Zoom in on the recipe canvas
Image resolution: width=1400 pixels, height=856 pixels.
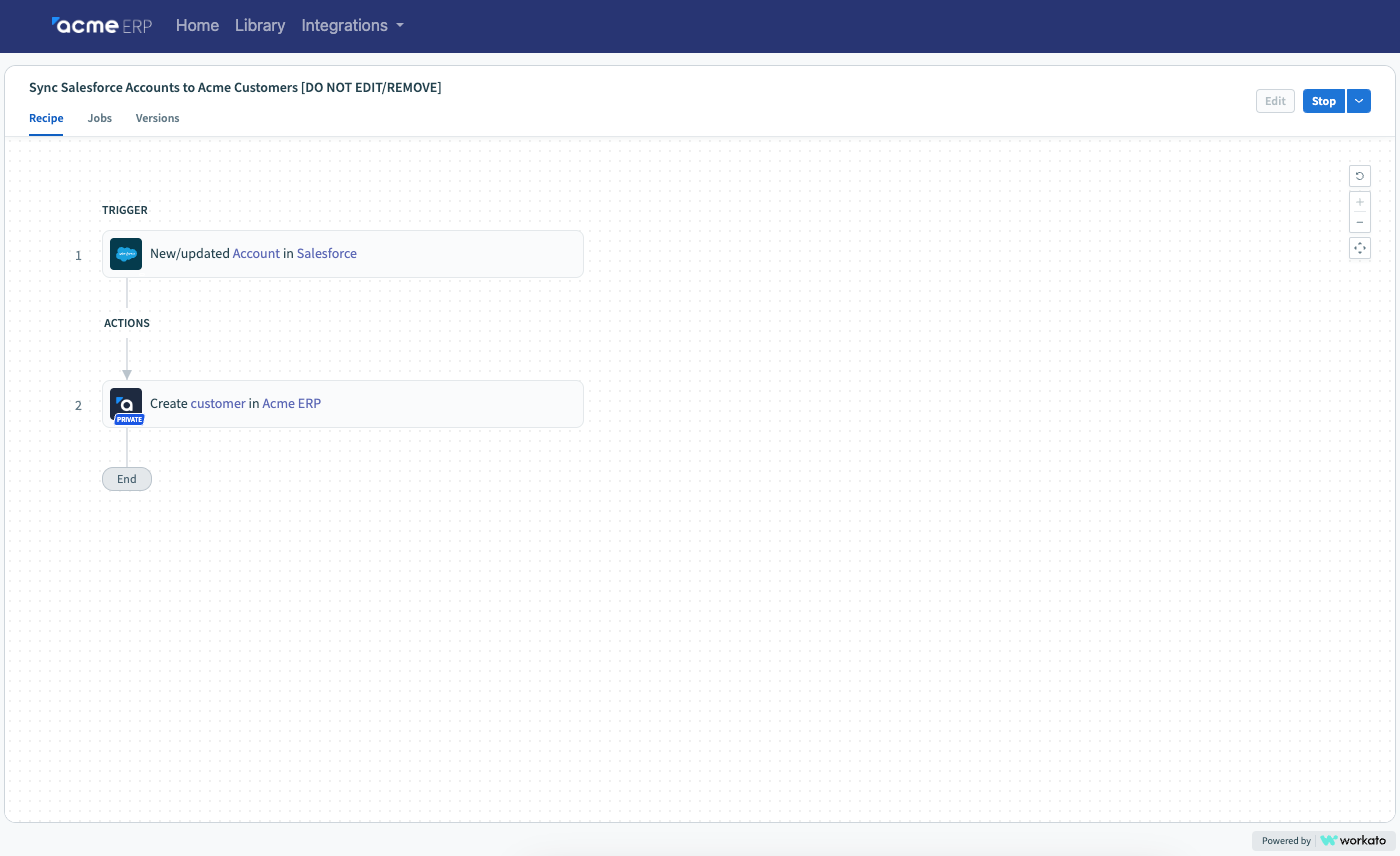[1359, 201]
